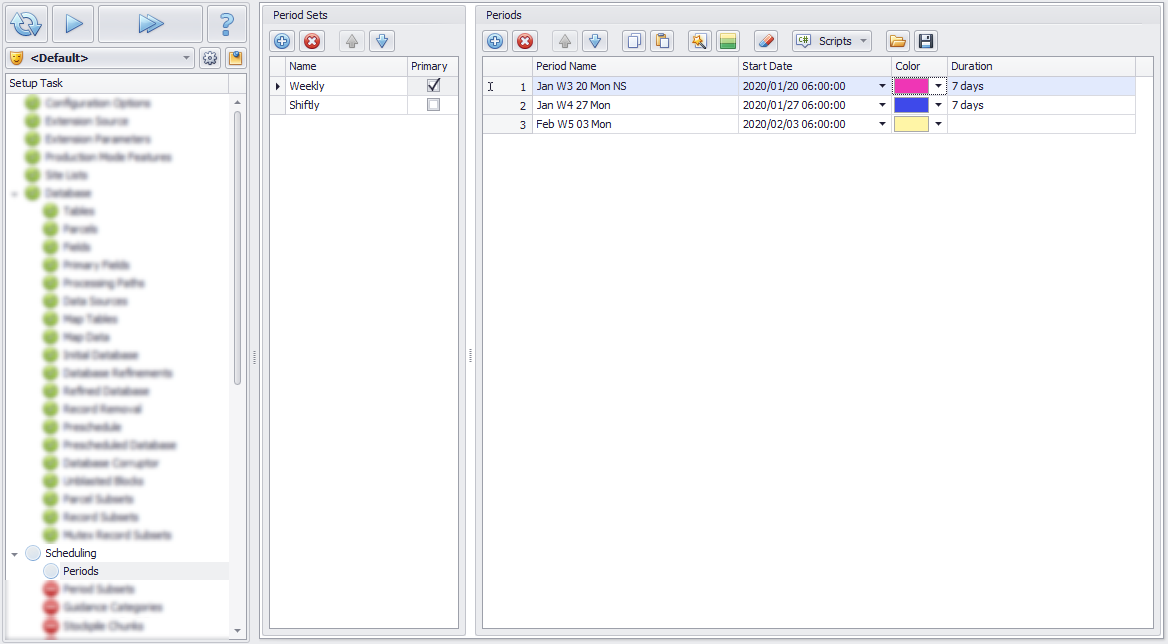This screenshot has width=1168, height=644.
Task: Click the eraser clear icon
Action: pos(766,41)
